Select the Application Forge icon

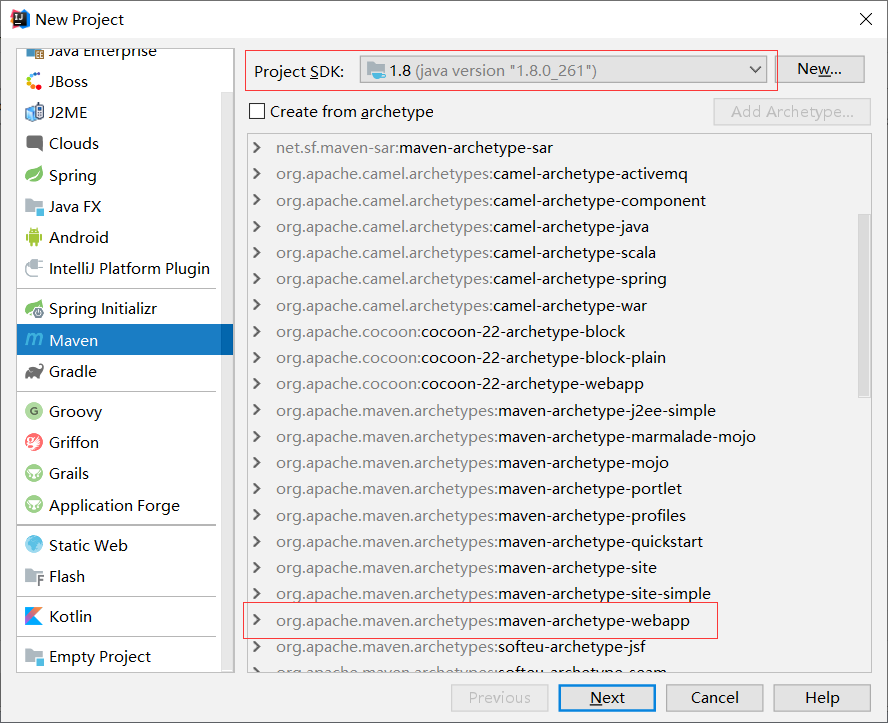[x=34, y=505]
